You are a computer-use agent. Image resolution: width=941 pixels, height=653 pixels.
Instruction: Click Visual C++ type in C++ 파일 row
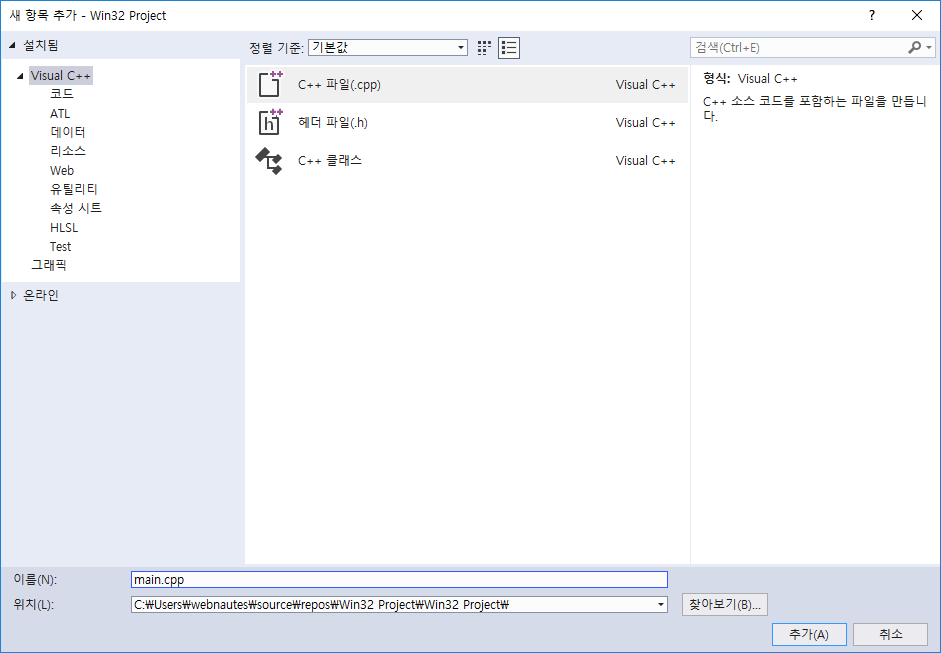tap(645, 85)
